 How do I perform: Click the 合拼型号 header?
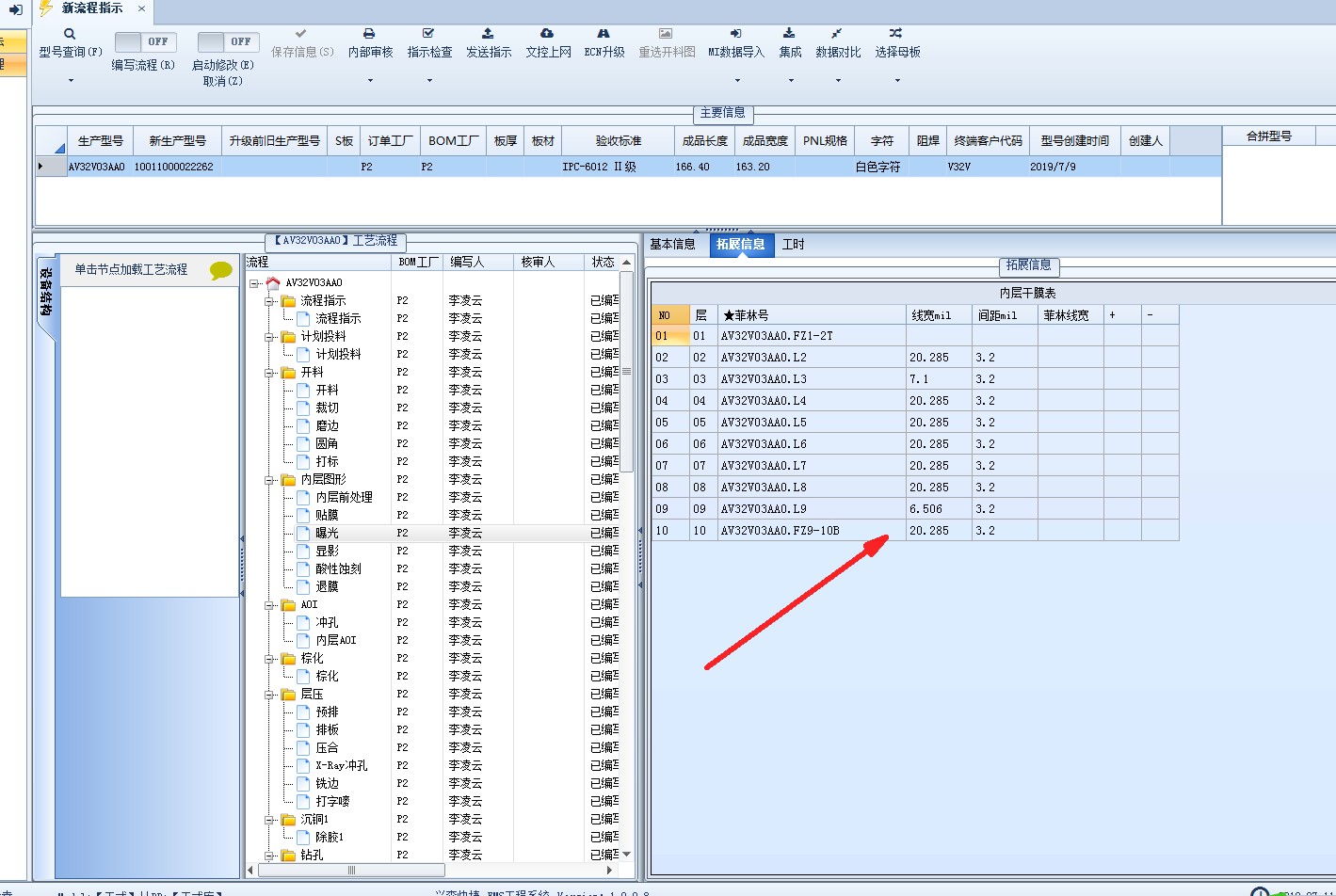1269,136
